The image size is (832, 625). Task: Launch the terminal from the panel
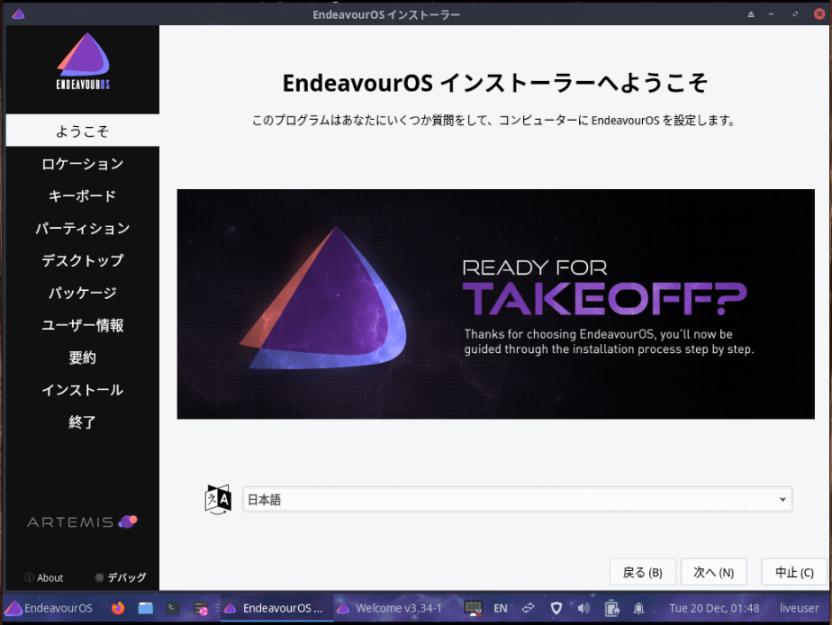tap(172, 608)
